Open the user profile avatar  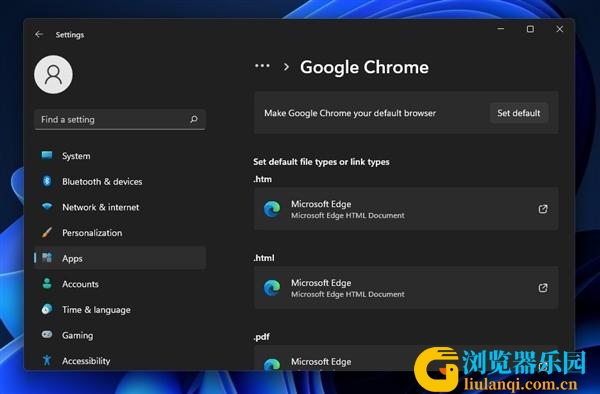click(x=53, y=75)
